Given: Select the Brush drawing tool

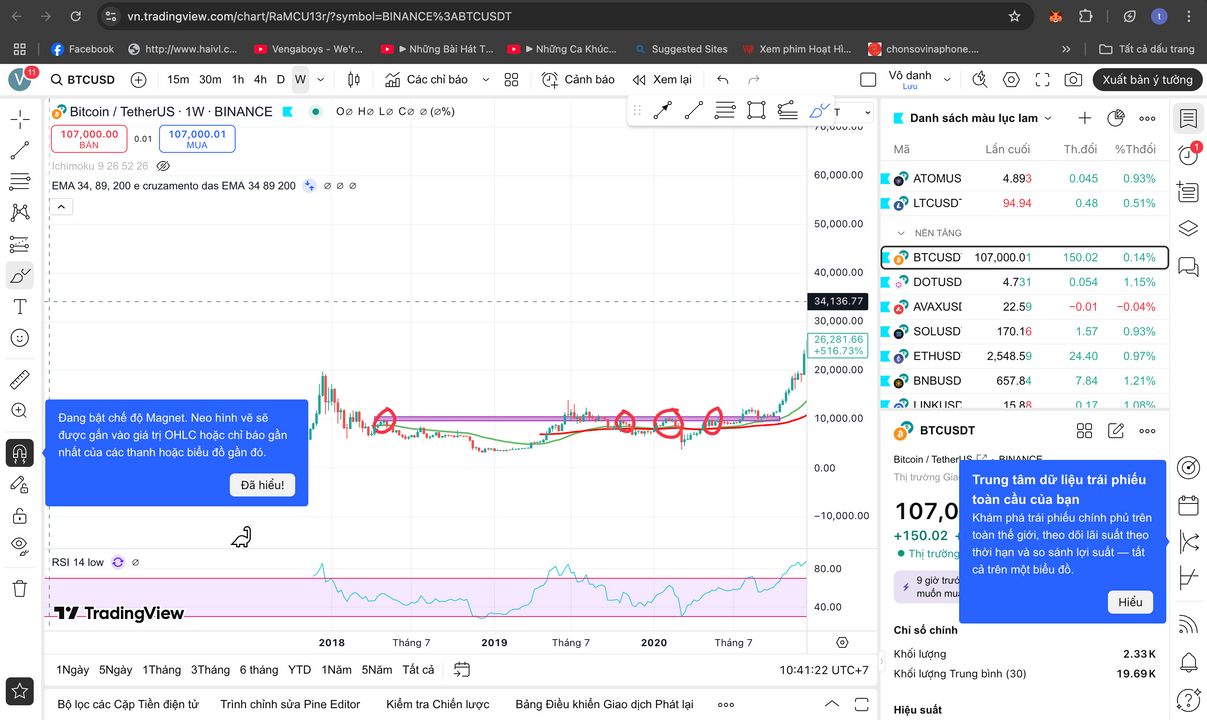Looking at the screenshot, I should click(x=20, y=275).
